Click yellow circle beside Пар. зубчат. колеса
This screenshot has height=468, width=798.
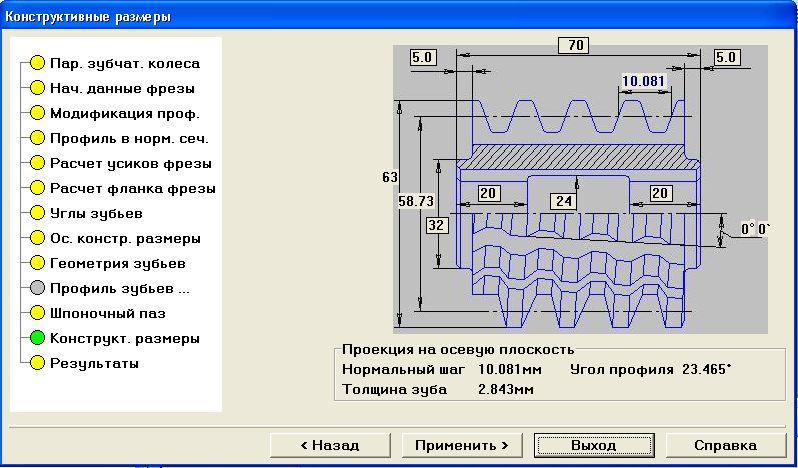point(37,64)
